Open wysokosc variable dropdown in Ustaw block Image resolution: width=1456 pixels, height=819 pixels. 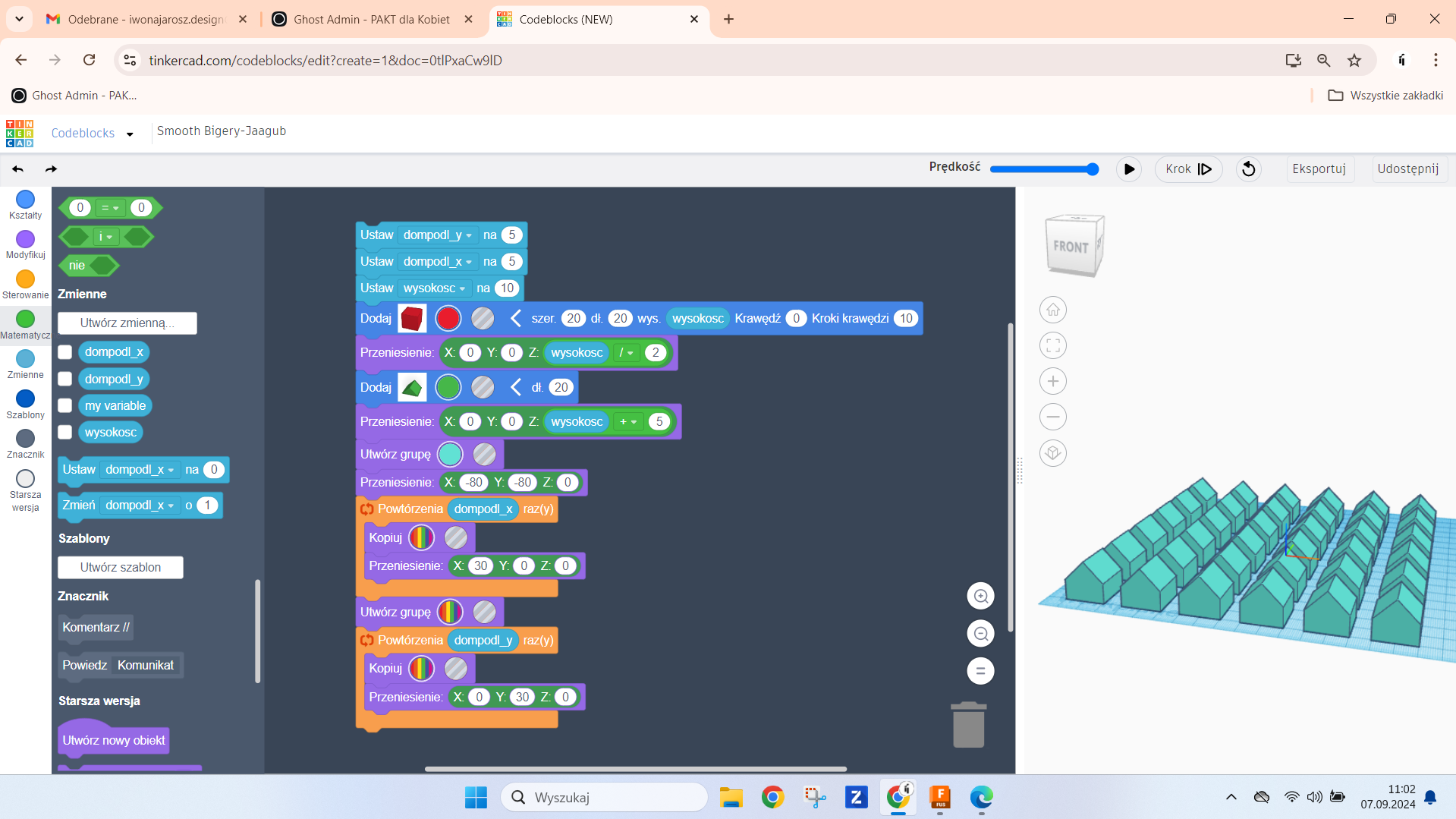pos(434,288)
